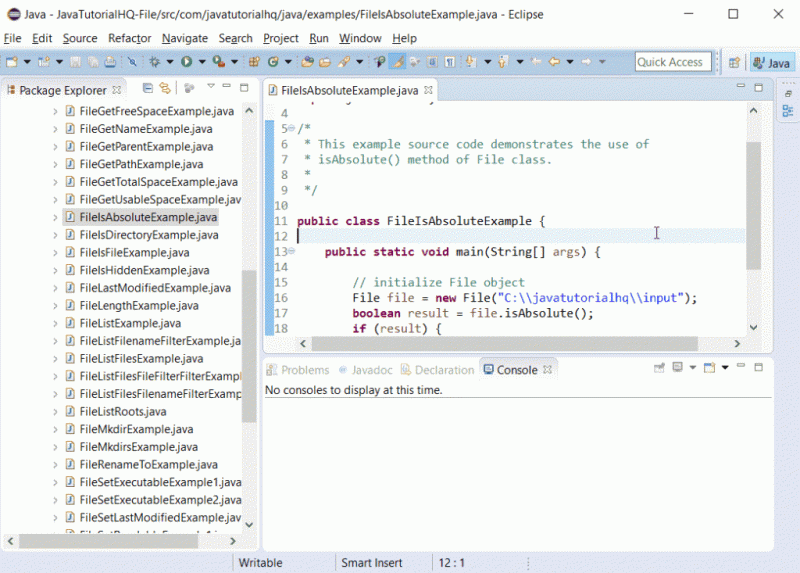Click the Run External Tools icon

tap(219, 62)
